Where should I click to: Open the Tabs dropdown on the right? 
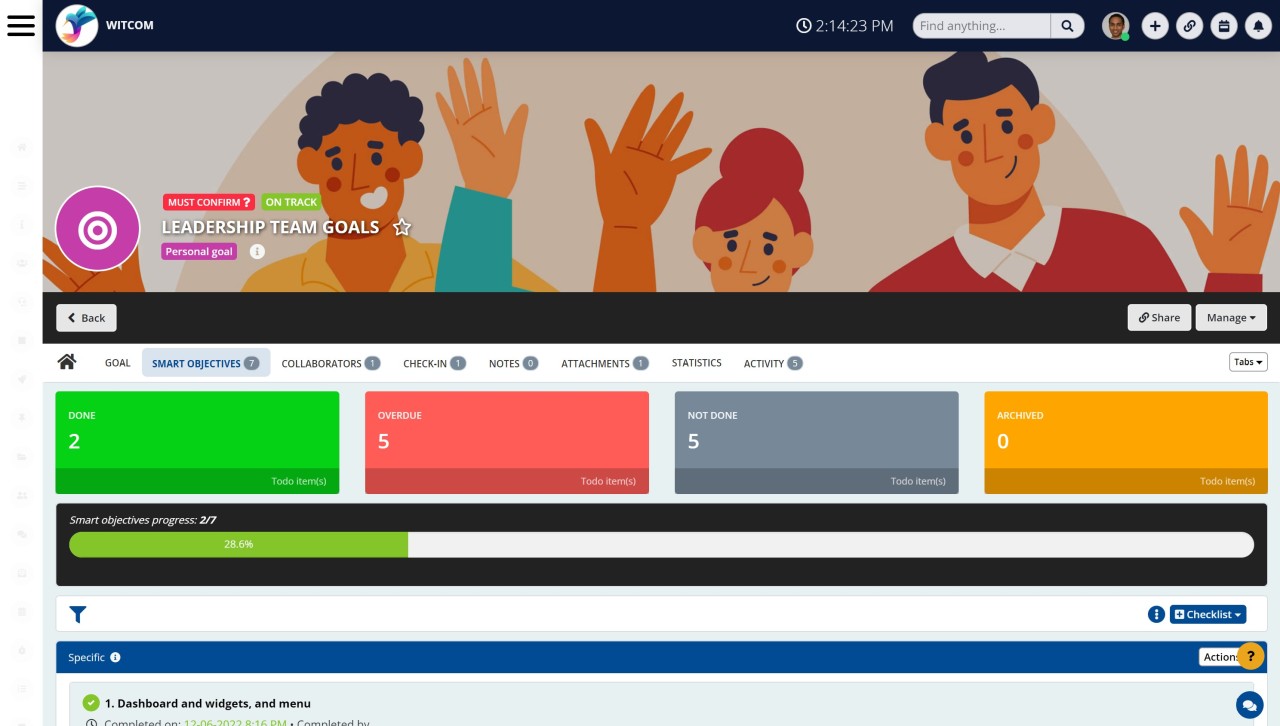point(1247,362)
